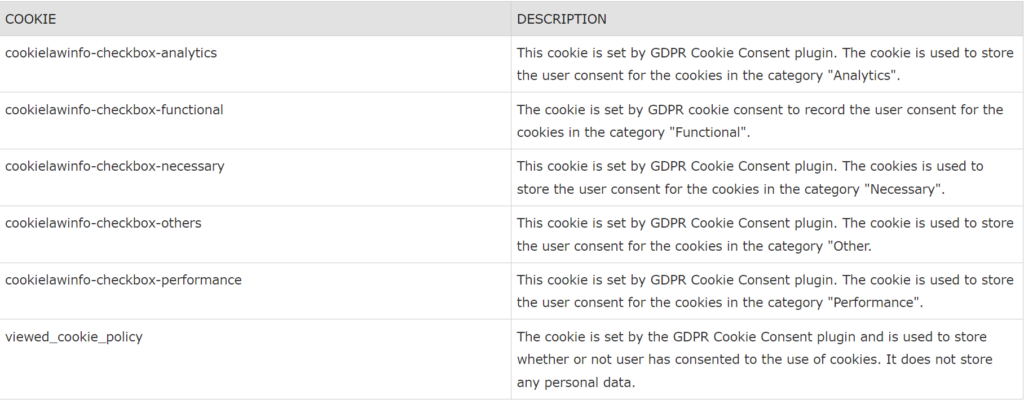
Task: Click the COOKIE column header
Action: tap(30, 19)
